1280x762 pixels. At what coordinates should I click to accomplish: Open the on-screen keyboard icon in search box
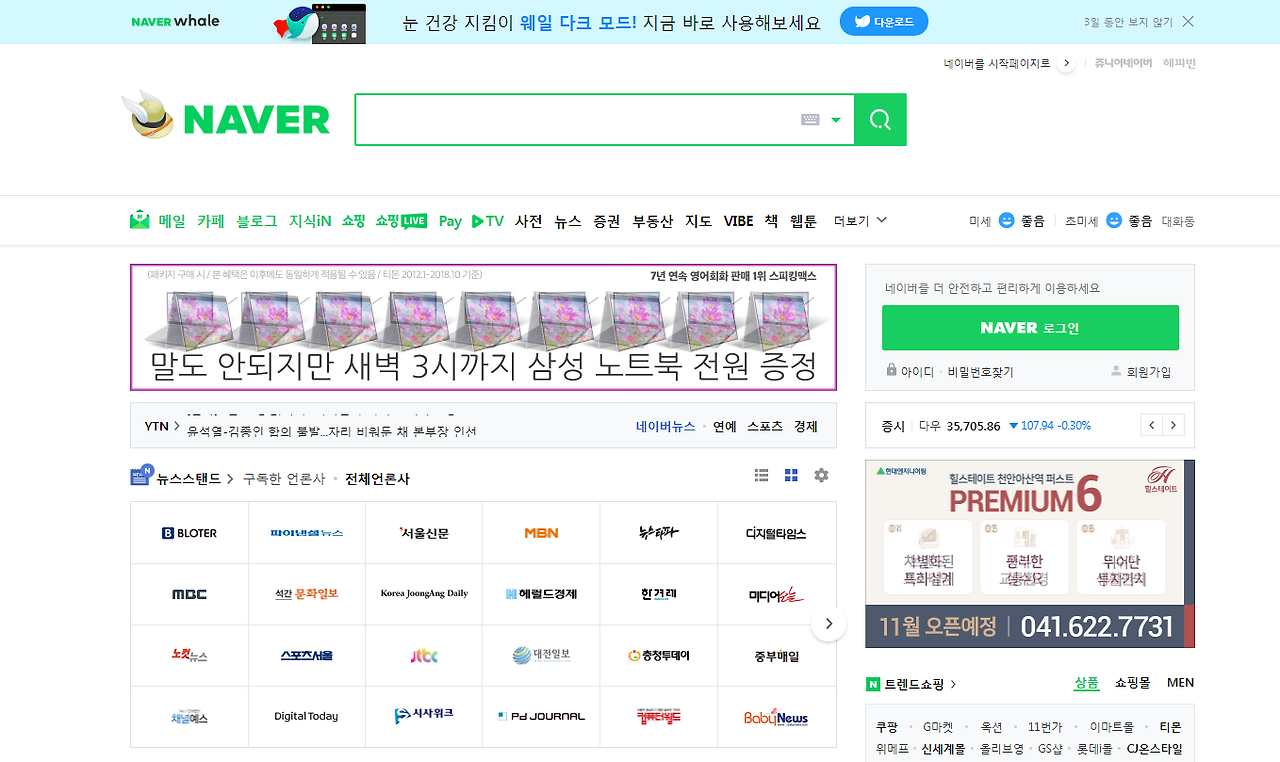point(810,120)
